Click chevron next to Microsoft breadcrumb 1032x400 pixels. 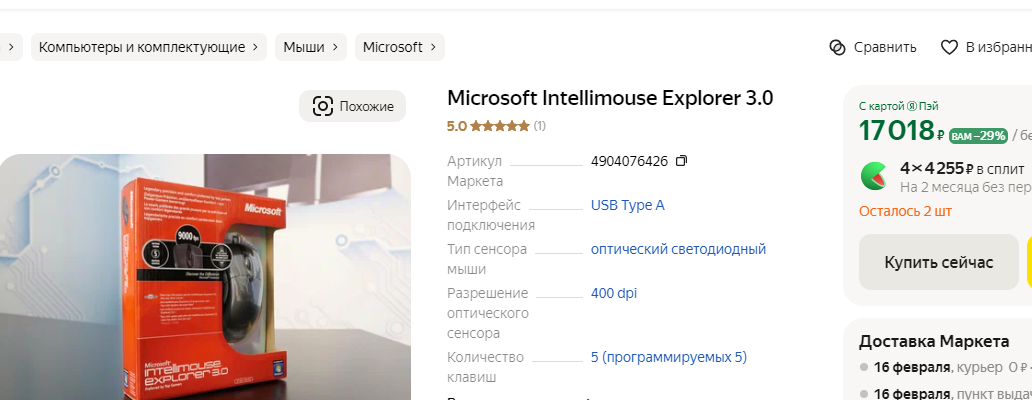pos(433,47)
